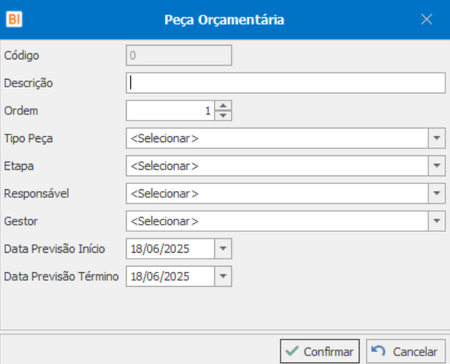Confirm with the Confirmar button

[320, 351]
